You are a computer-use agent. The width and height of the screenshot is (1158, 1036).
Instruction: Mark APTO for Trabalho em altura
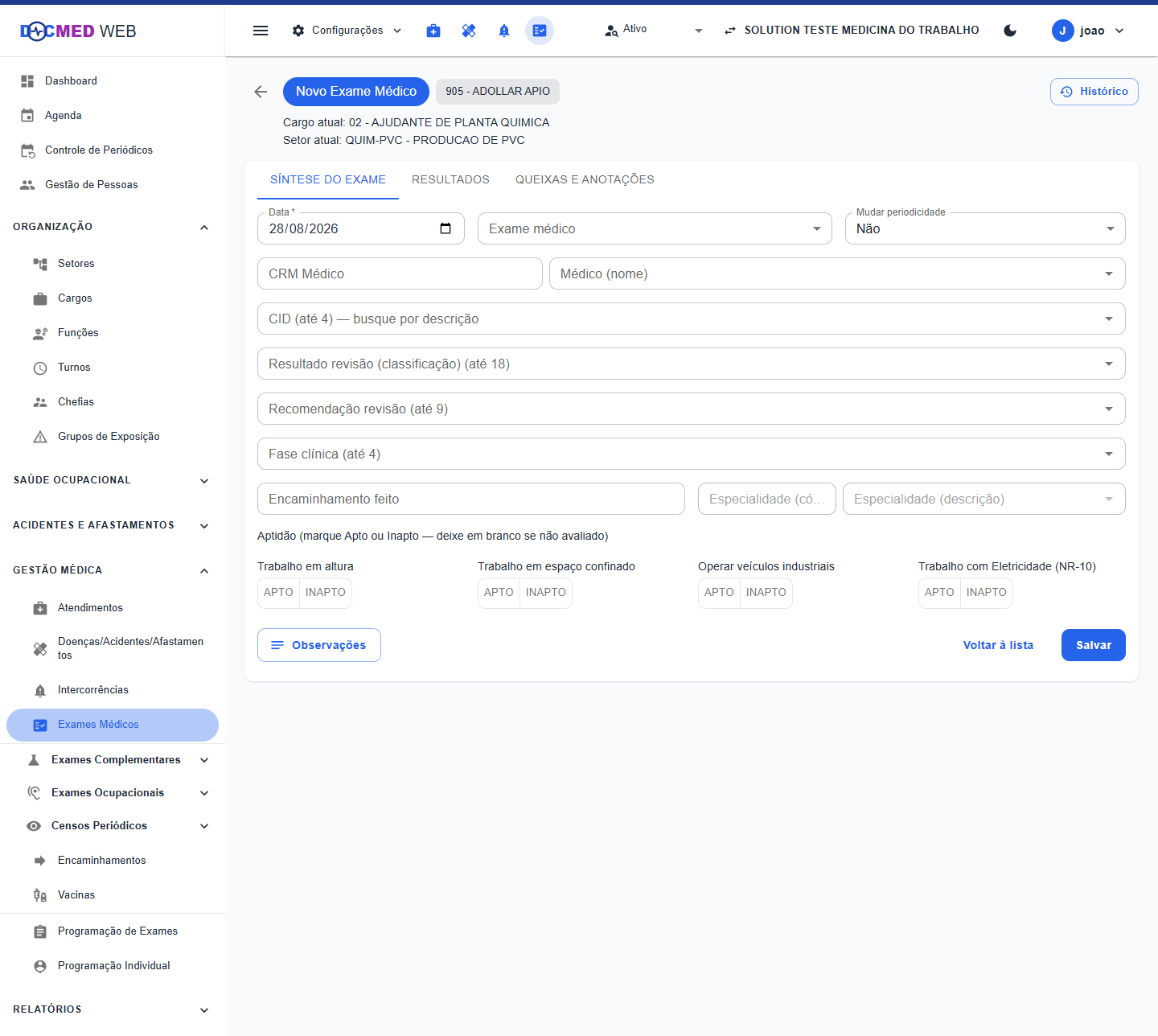tap(278, 593)
